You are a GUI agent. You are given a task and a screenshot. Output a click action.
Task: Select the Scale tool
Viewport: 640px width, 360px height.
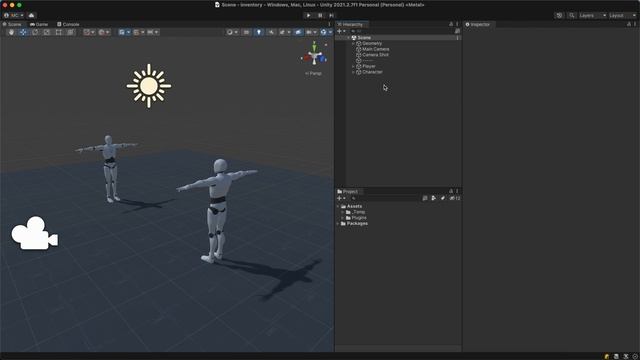click(x=47, y=32)
